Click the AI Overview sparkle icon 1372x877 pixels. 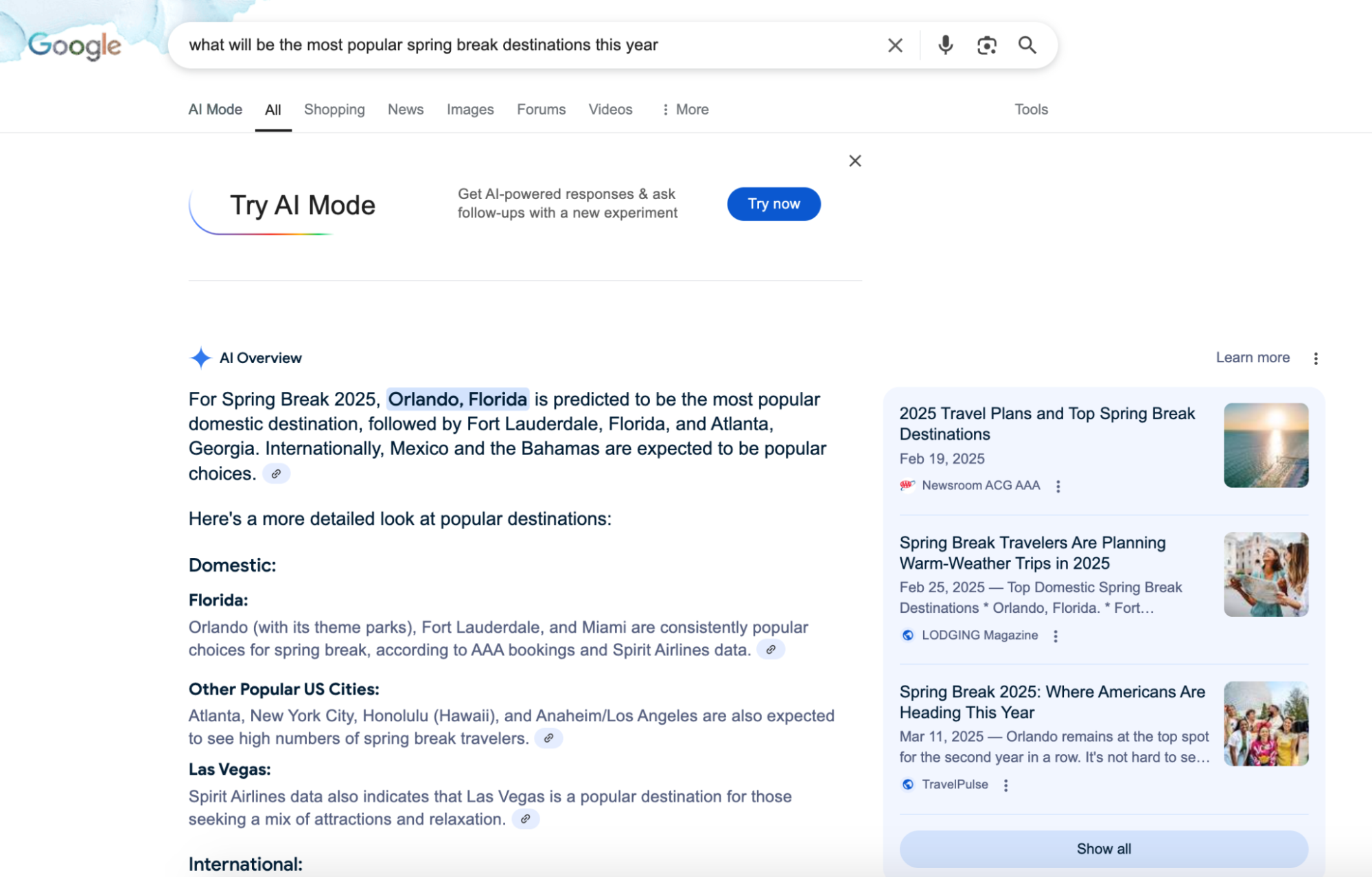200,358
